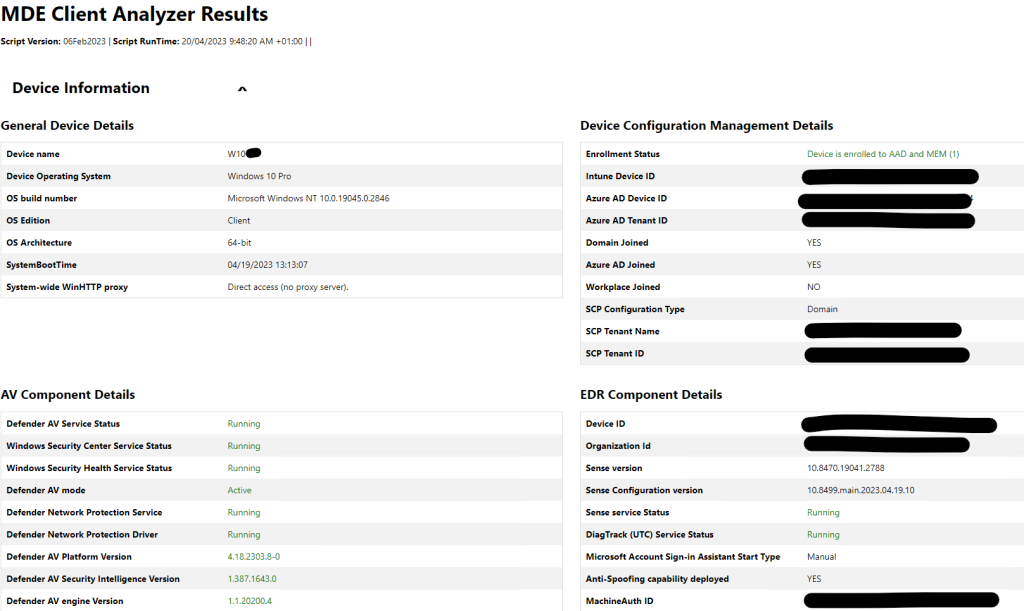Click the Sense service Status Running value
Image resolution: width=1024 pixels, height=611 pixels.
pyautogui.click(x=823, y=512)
